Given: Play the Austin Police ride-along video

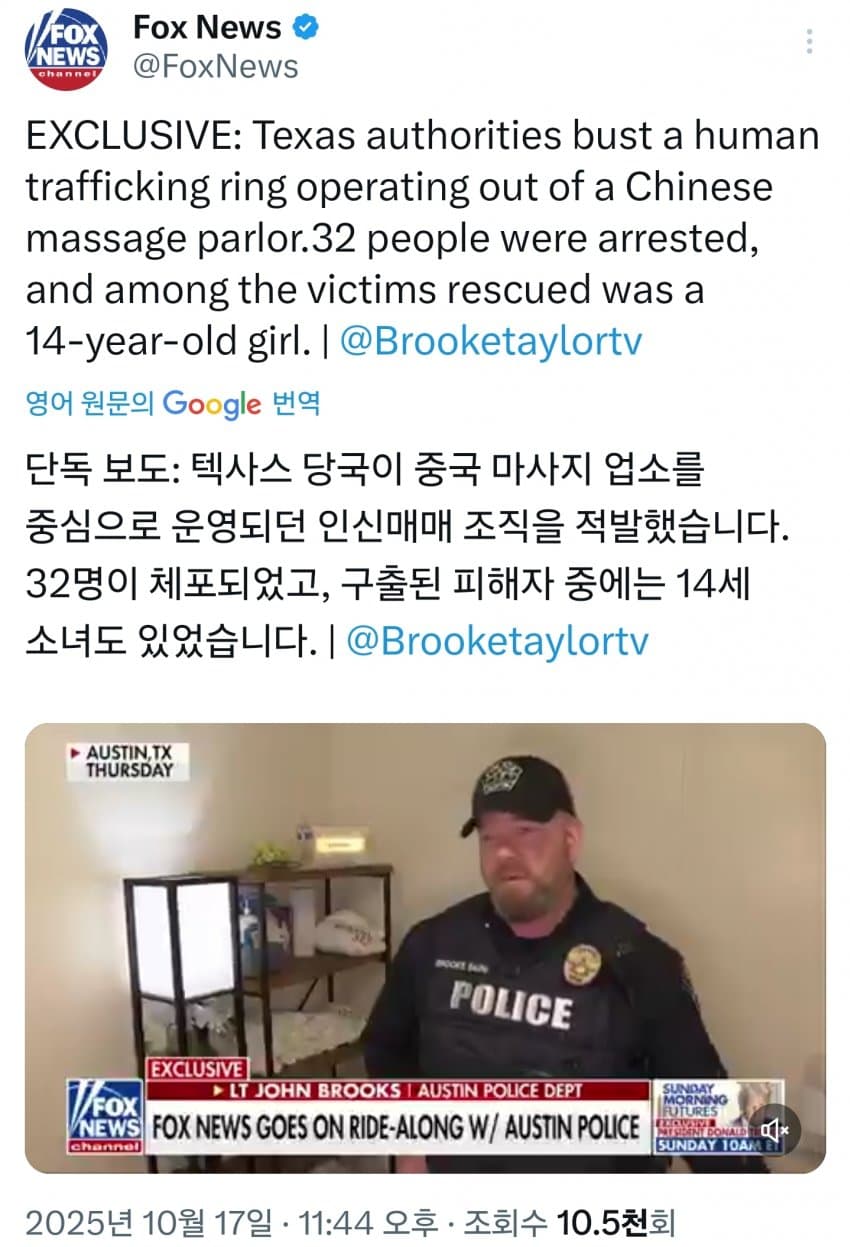Looking at the screenshot, I should point(425,948).
